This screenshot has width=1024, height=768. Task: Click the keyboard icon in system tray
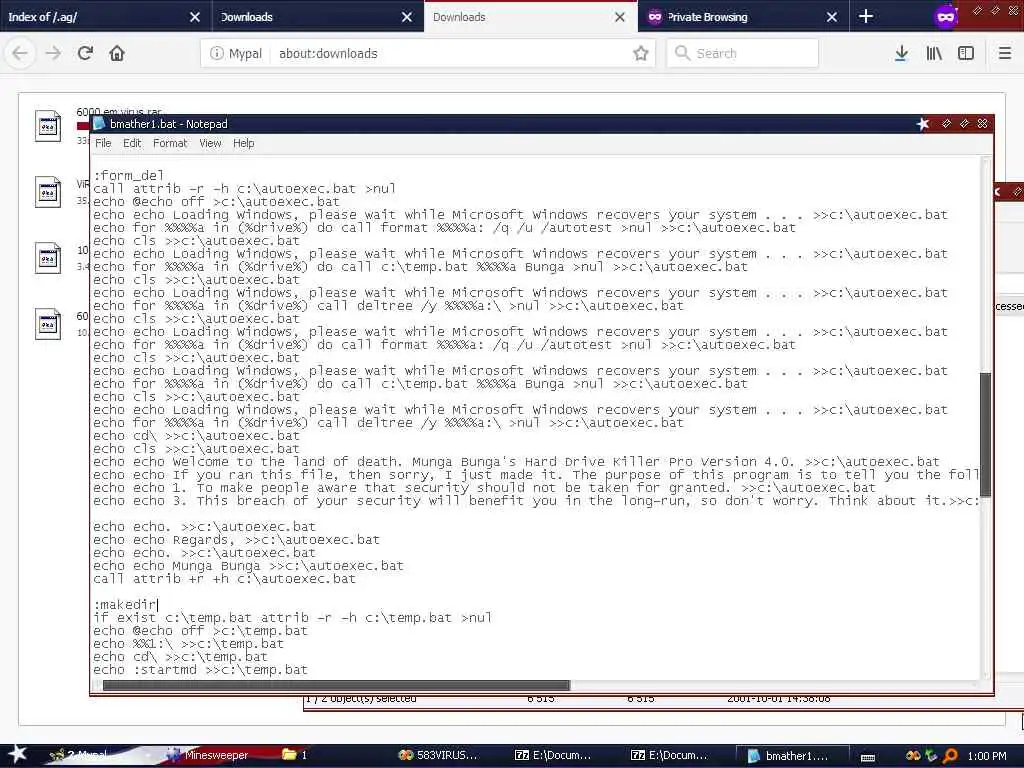click(868, 757)
